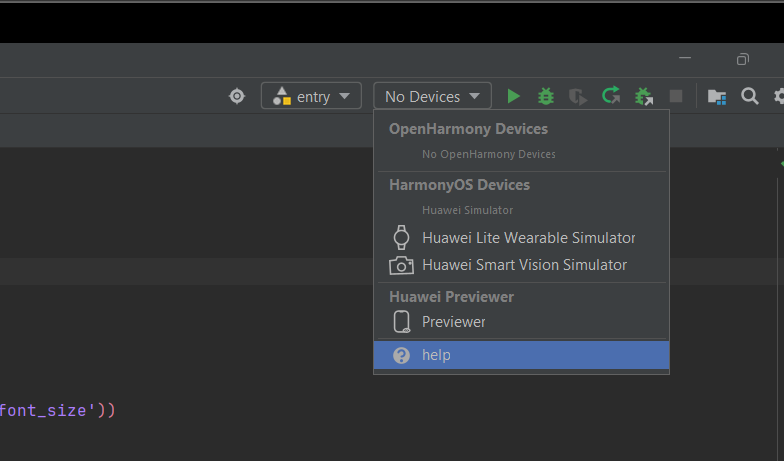The image size is (784, 461).
Task: Start debugging with green bug icon
Action: click(546, 96)
